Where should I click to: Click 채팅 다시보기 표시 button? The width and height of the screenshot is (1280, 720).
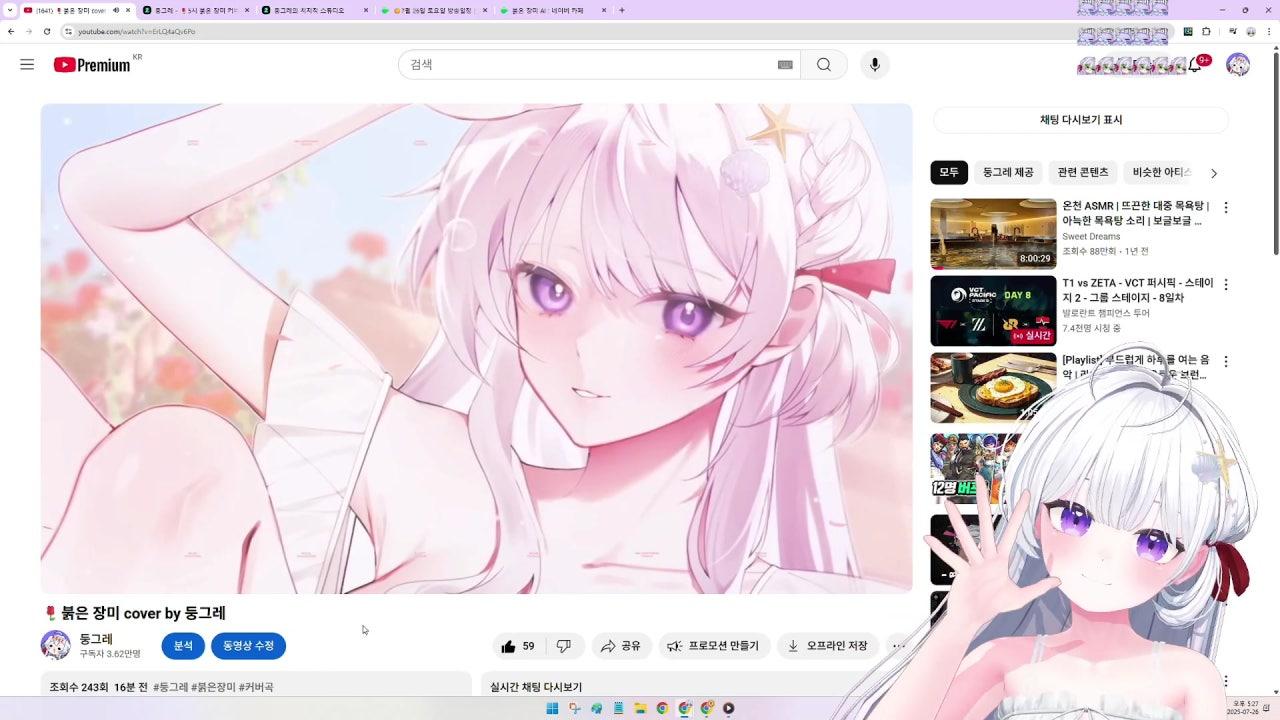tap(1081, 120)
